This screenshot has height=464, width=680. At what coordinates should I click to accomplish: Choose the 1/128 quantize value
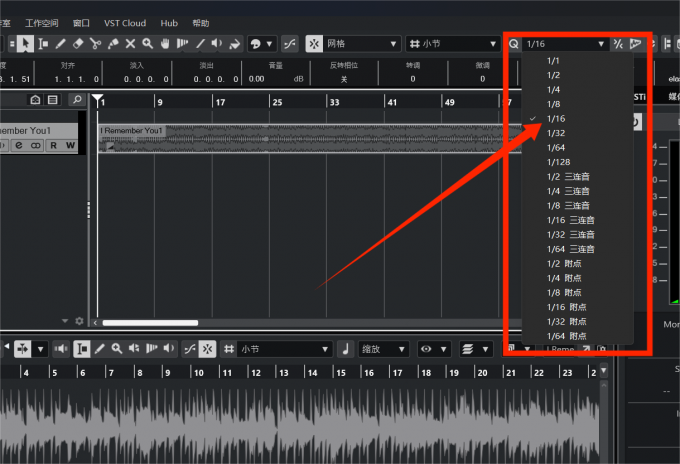tap(577, 162)
